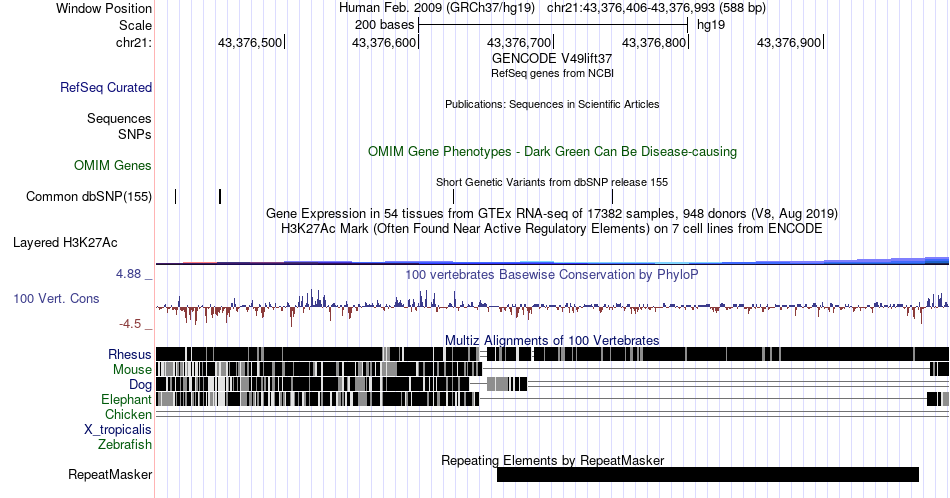This screenshot has height=498, width=950.
Task: Click Repeating Elements by RepeatMasker title
Action: [552, 460]
